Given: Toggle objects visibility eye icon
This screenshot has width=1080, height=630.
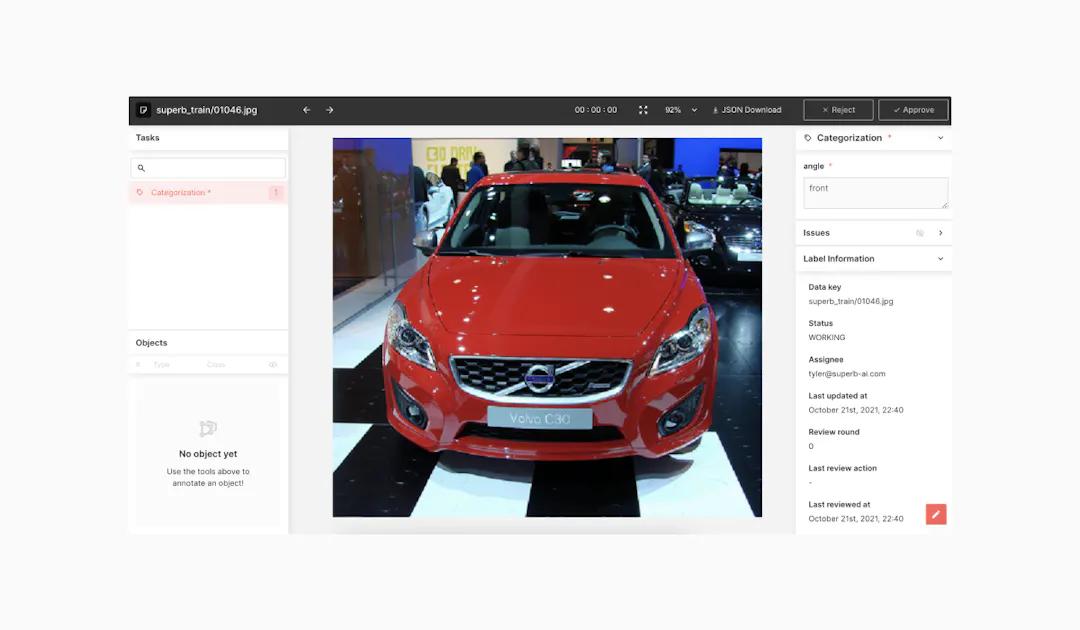Looking at the screenshot, I should click(x=273, y=364).
